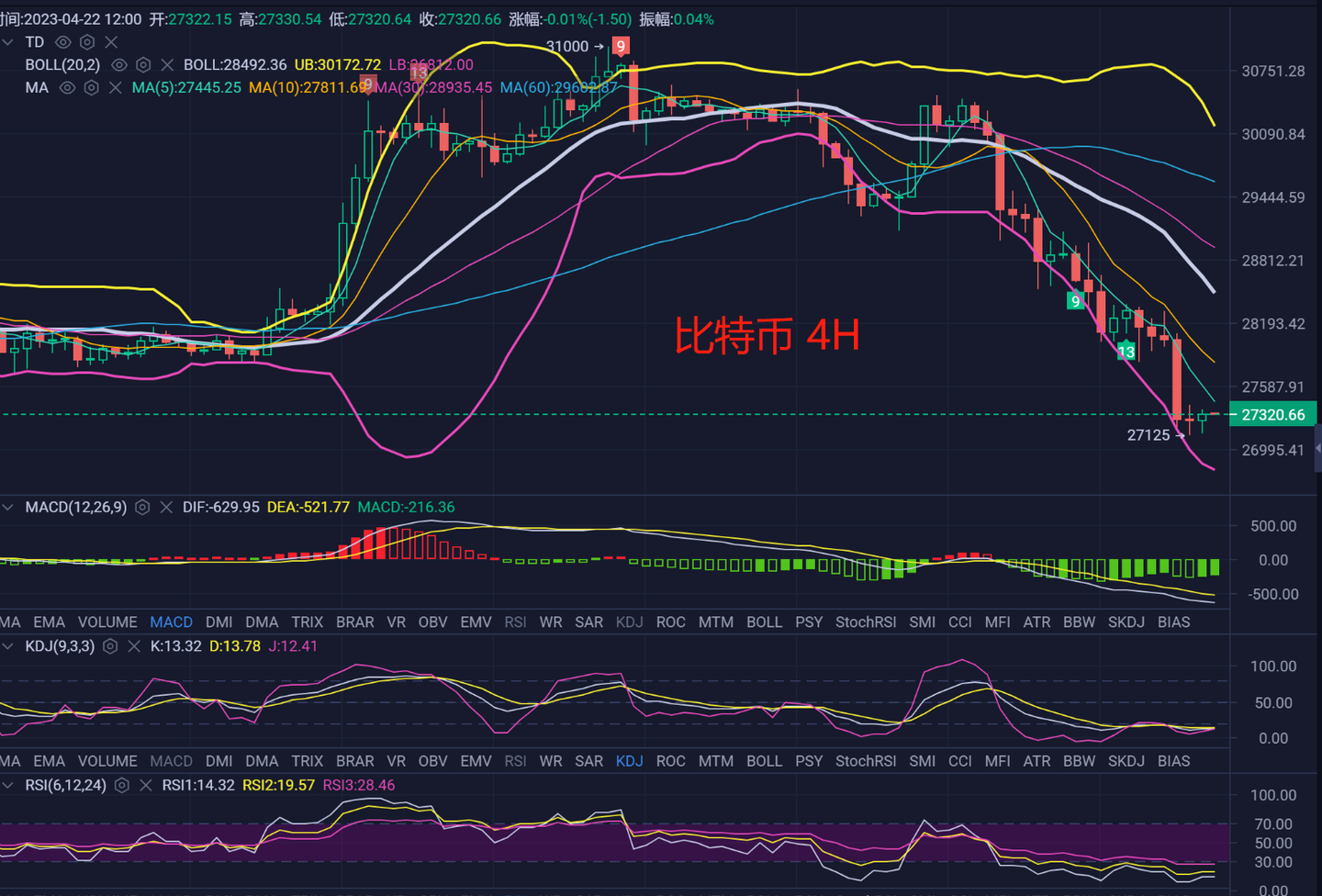Screen dimensions: 1322x896
Task: Click the RSI1:14.32 value
Action: pos(198,785)
